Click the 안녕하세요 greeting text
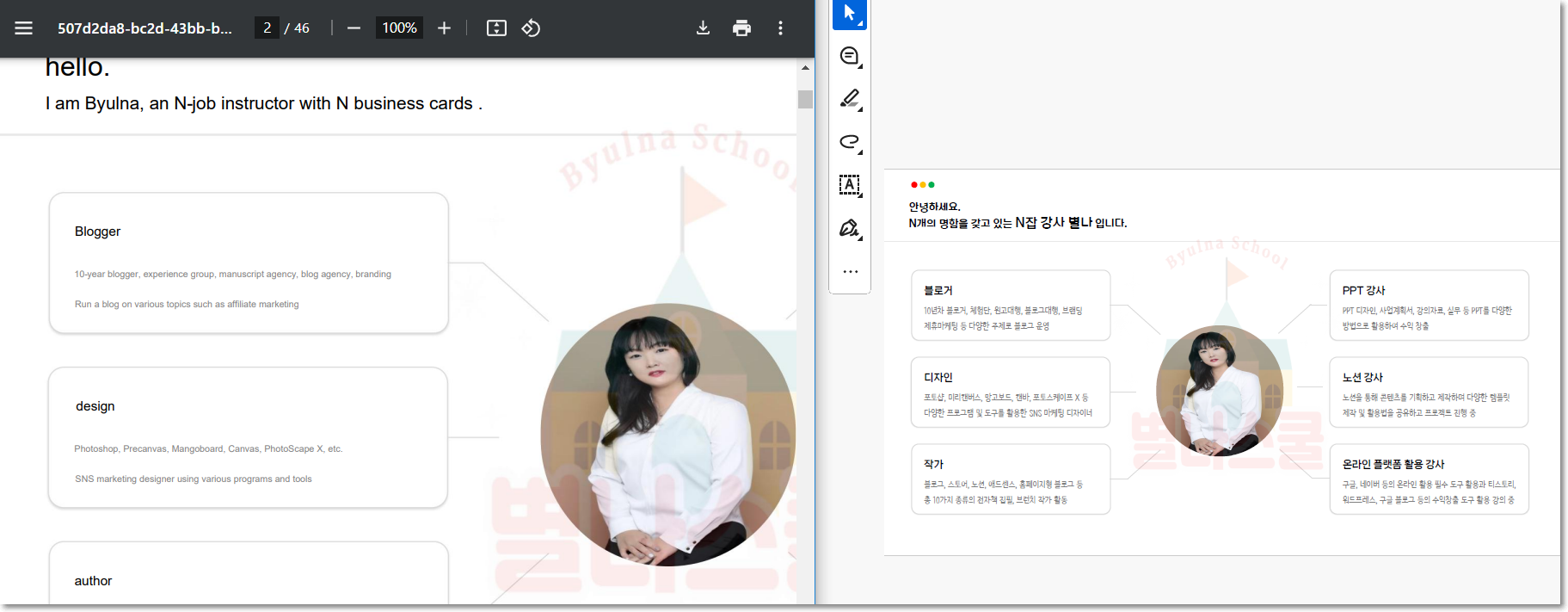Viewport: 1568px width, 612px height. coord(934,207)
